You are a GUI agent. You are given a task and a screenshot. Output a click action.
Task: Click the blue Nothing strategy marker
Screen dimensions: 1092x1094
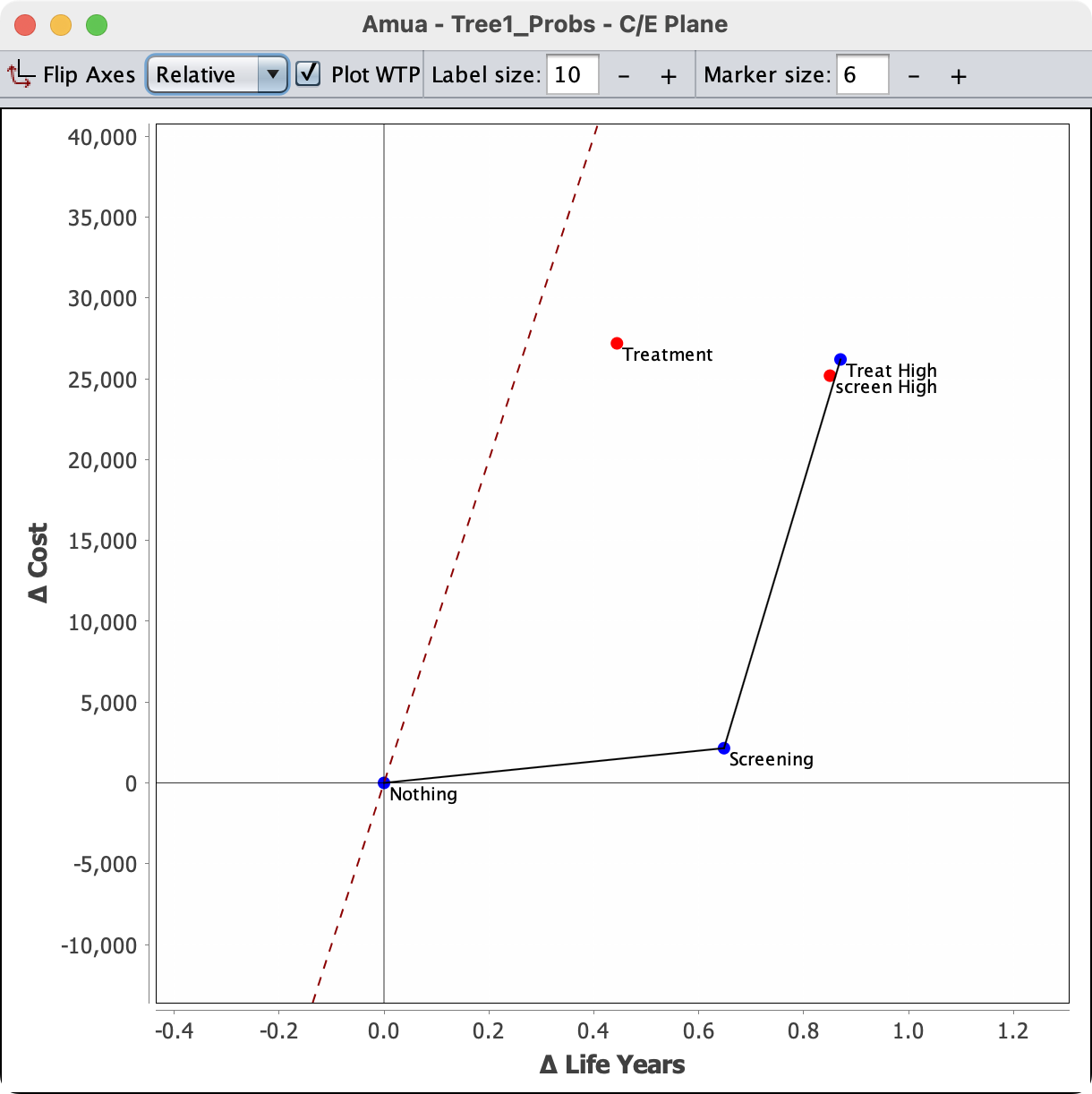(x=384, y=782)
